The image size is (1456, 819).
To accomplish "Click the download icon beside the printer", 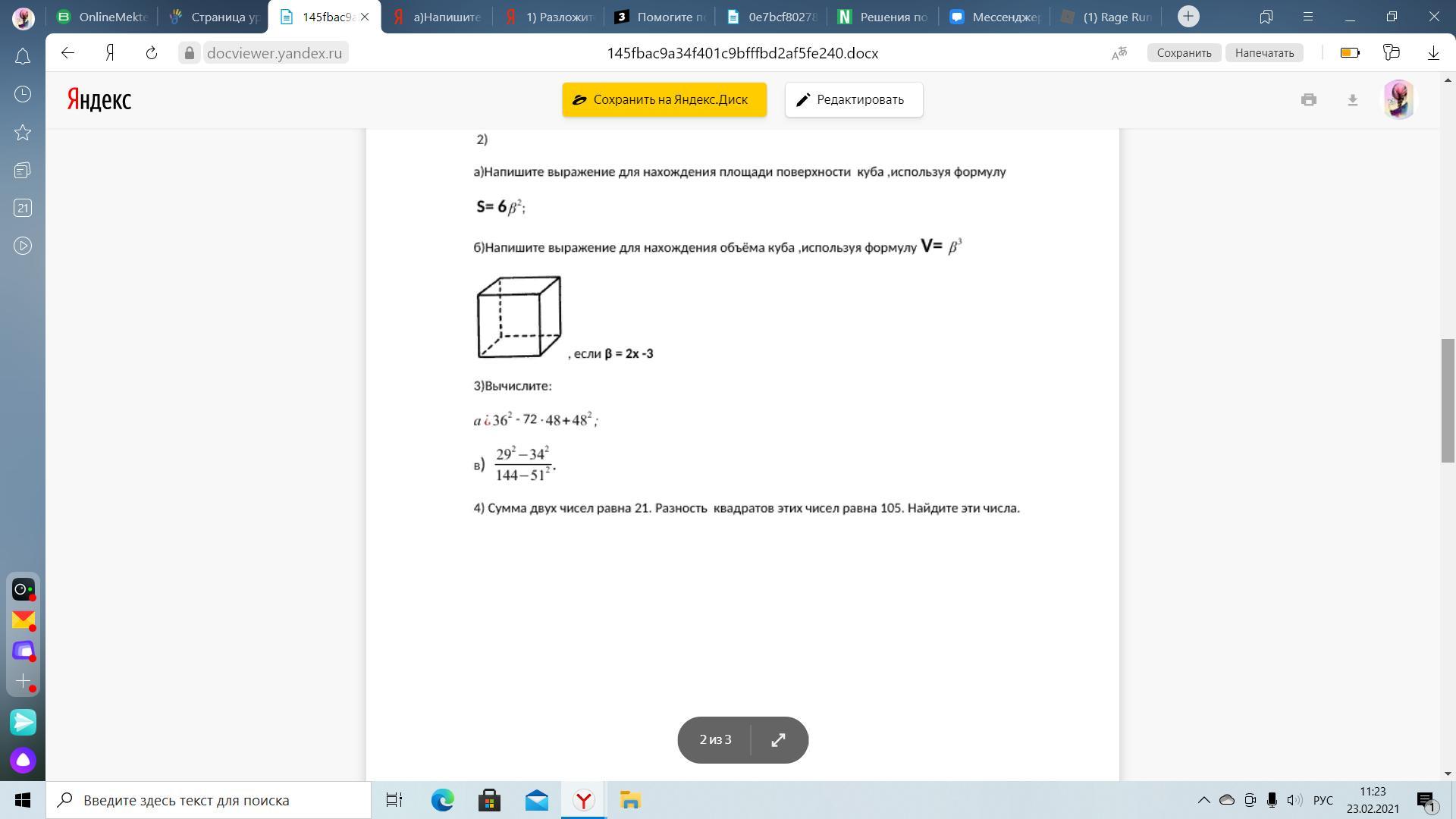I will (1352, 100).
